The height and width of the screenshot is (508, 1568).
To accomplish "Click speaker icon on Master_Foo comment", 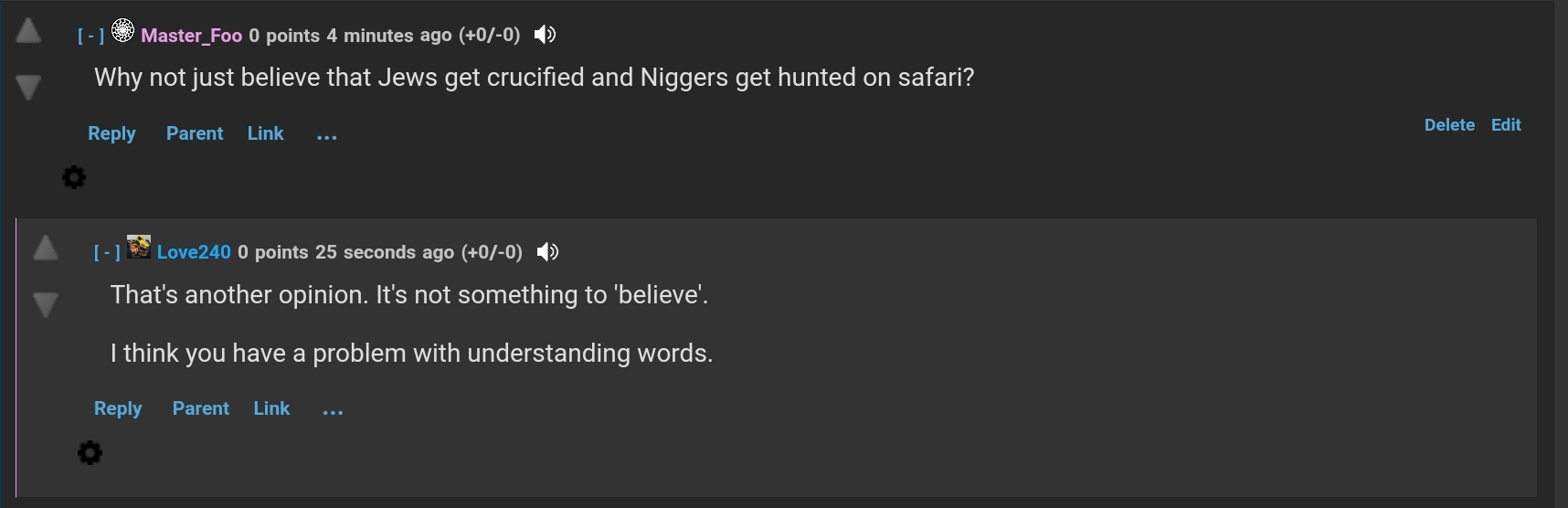I will tap(545, 35).
